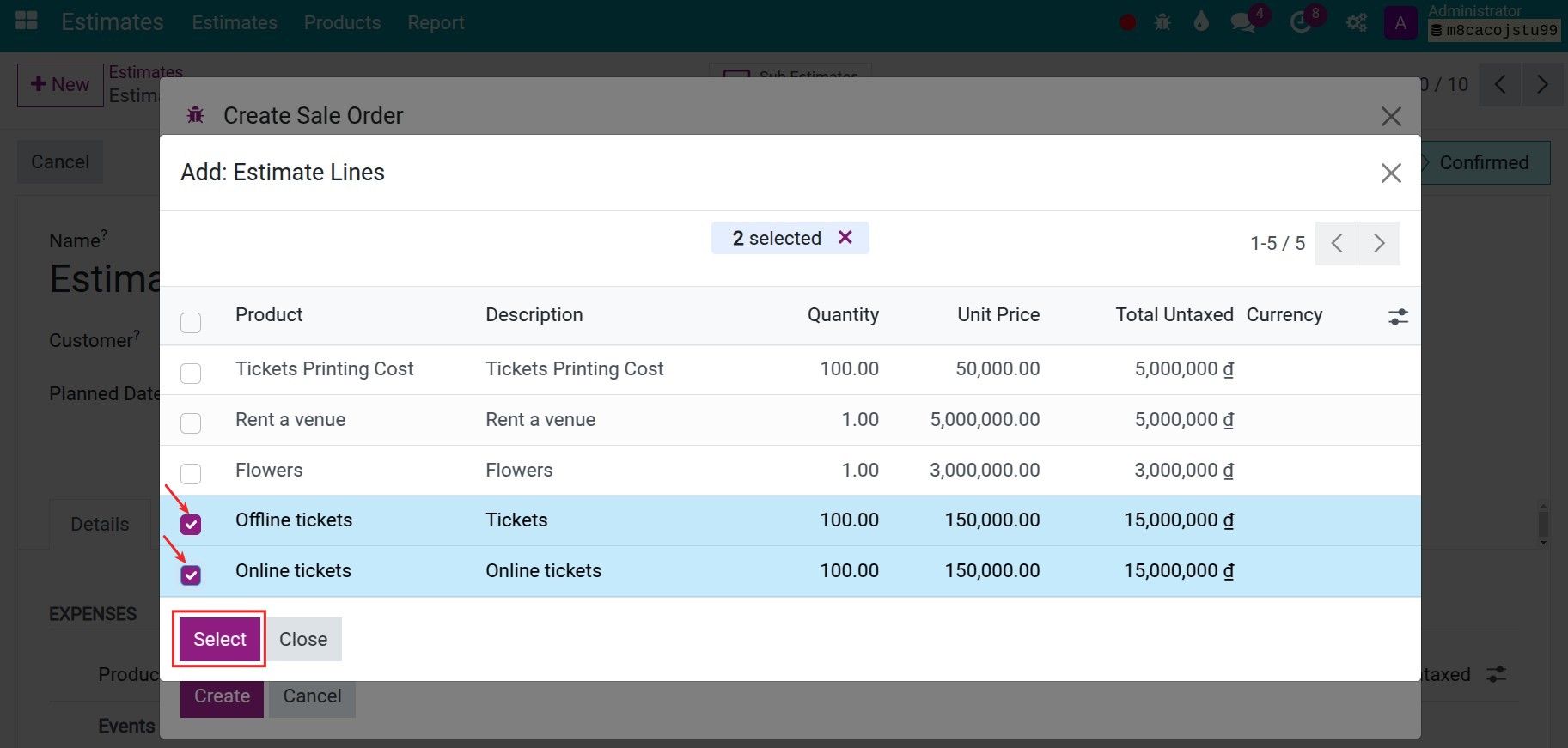Click the background form's vertical scrollbar
The height and width of the screenshot is (748, 1568).
[x=1543, y=524]
